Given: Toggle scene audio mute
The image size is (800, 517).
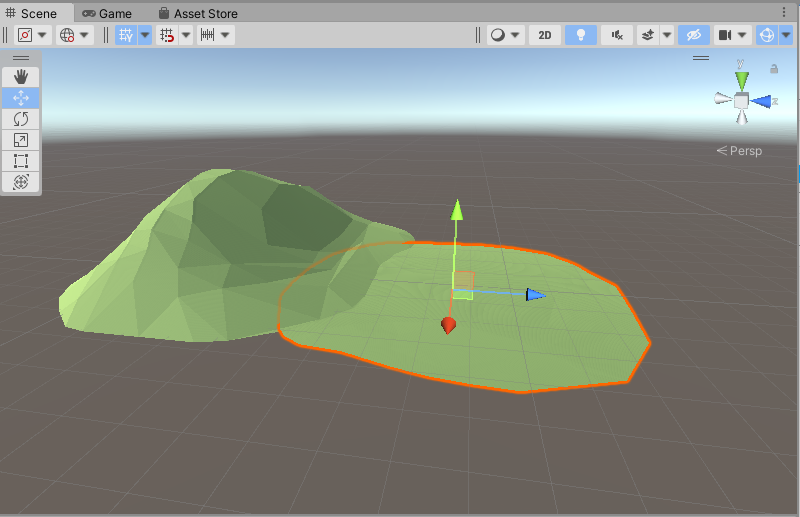Looking at the screenshot, I should tap(617, 35).
